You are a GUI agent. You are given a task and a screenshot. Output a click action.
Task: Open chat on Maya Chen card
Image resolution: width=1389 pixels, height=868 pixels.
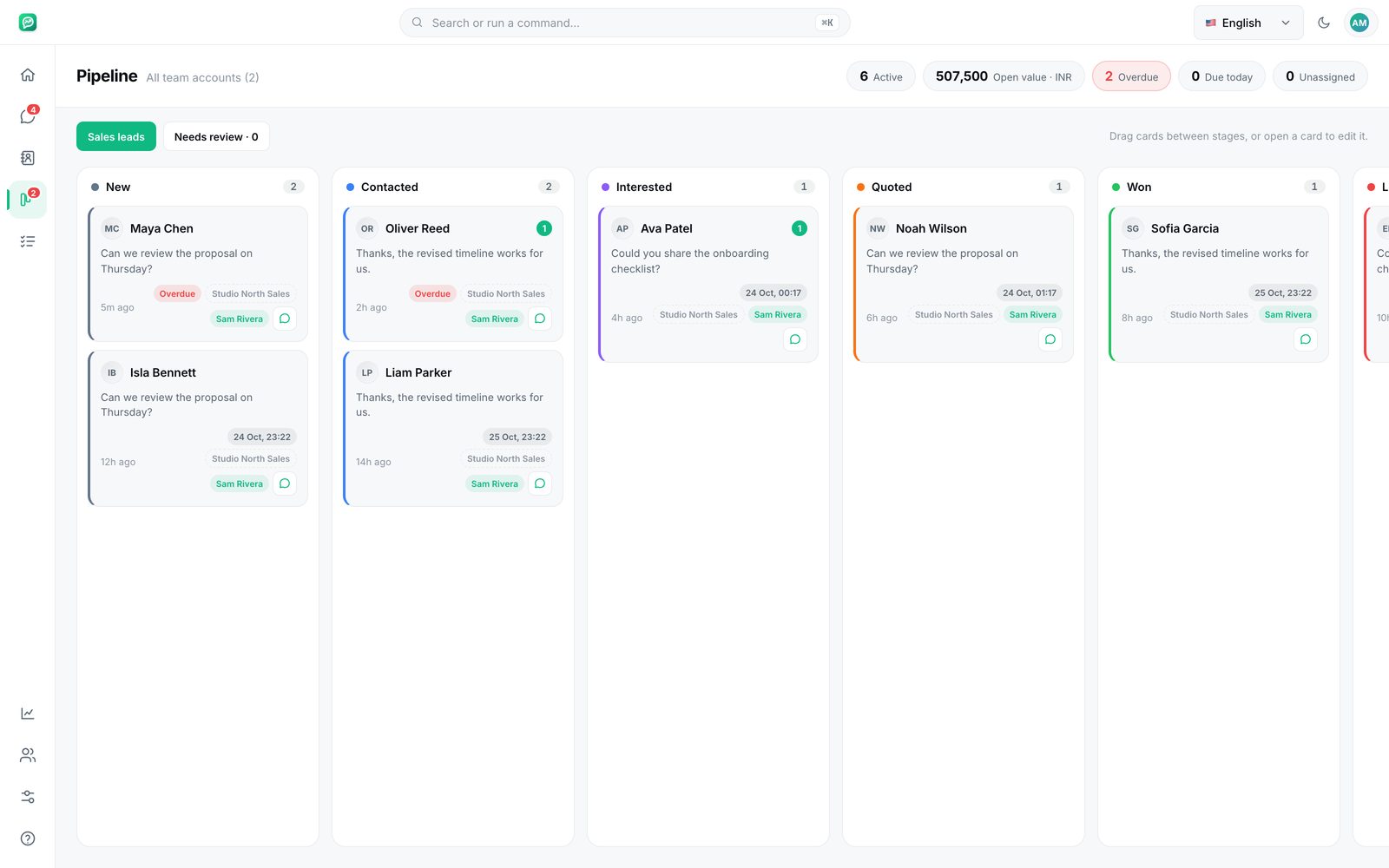285,319
